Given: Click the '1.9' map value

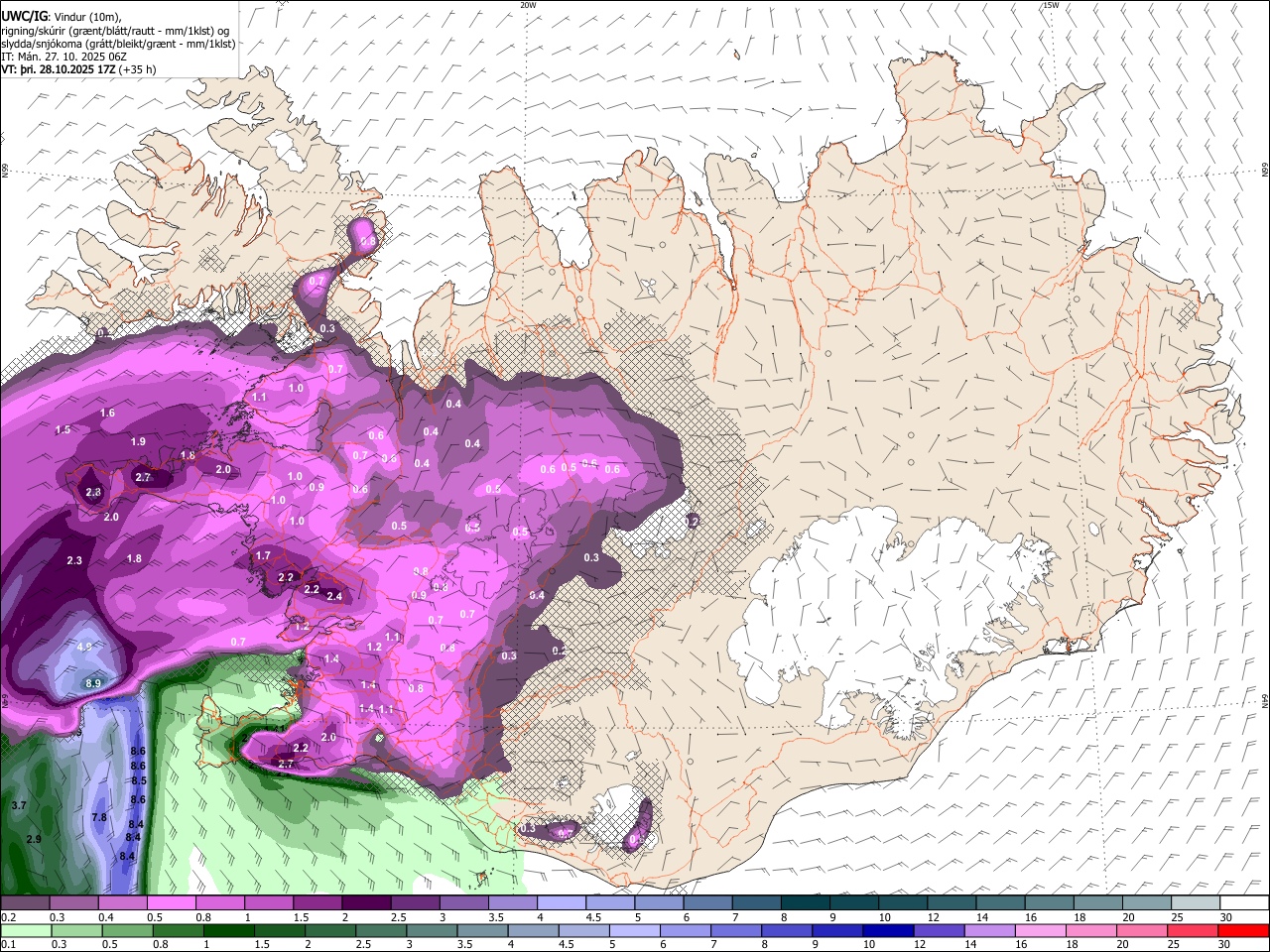Looking at the screenshot, I should coord(138,441).
